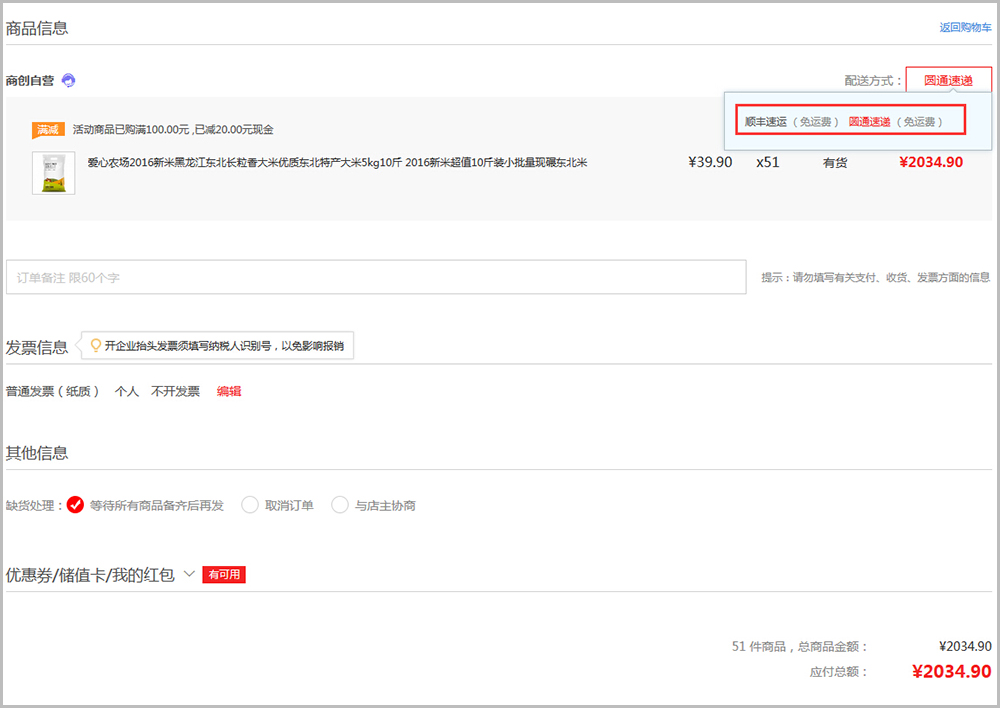Open the rice product thumbnail image
1000x708 pixels.
click(x=54, y=173)
